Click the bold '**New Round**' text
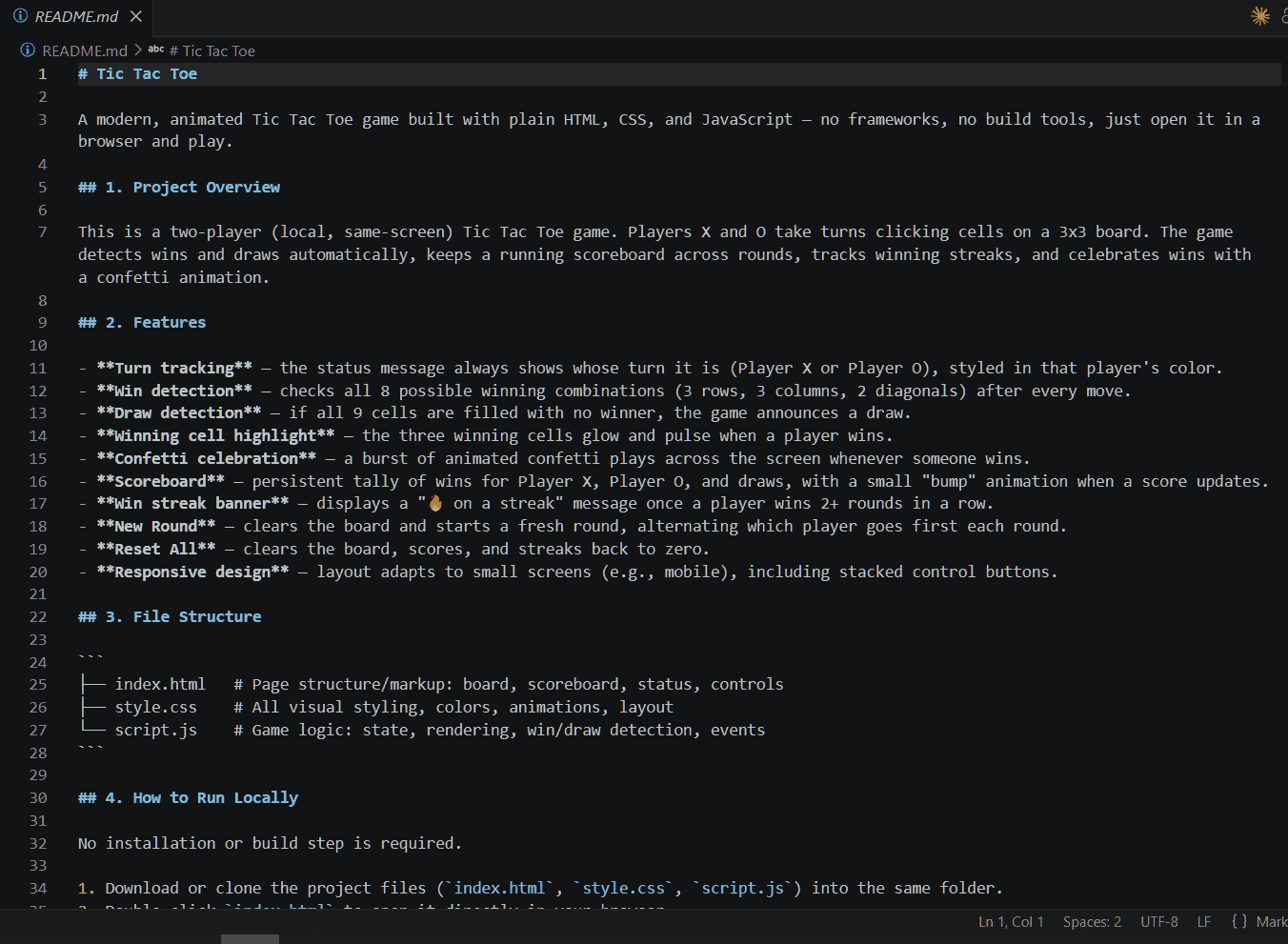Viewport: 1288px width, 944px height. (156, 527)
